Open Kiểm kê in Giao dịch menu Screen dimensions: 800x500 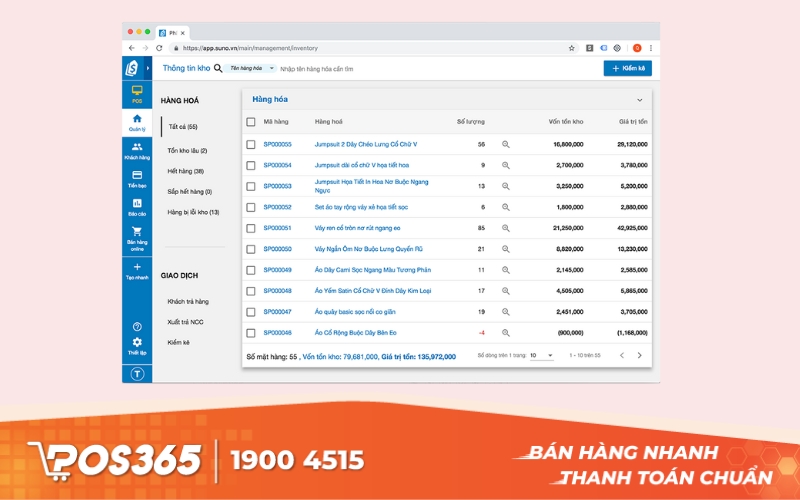[x=178, y=342]
